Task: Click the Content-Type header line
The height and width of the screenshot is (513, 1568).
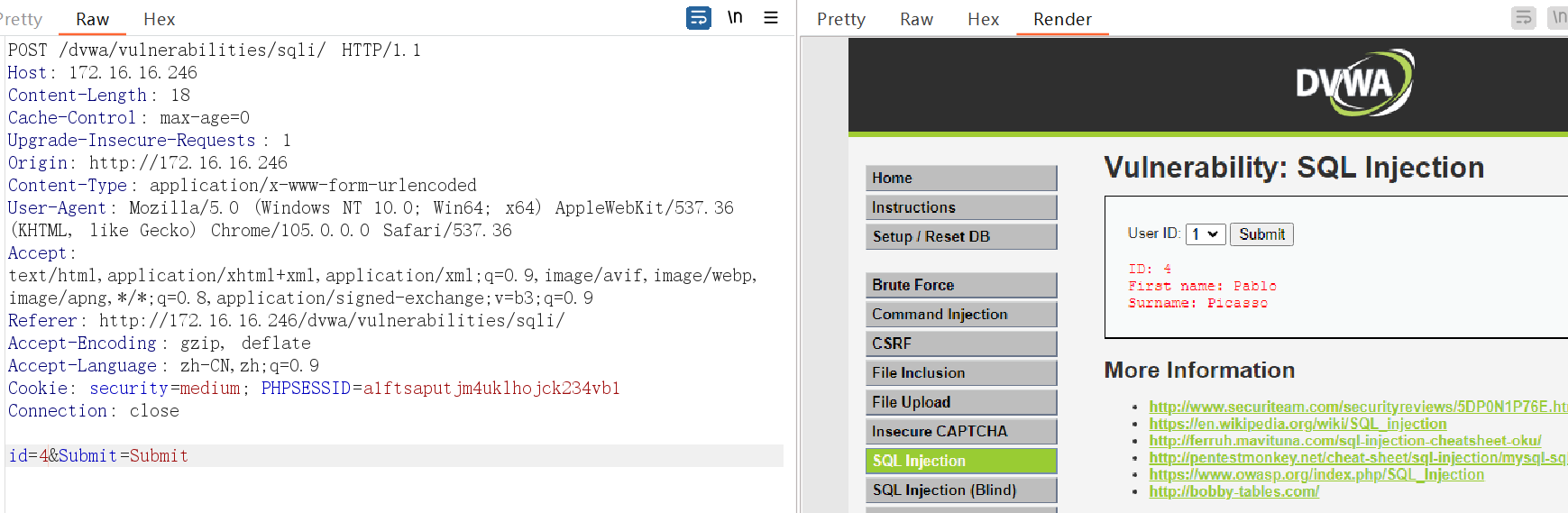Action: (242, 185)
